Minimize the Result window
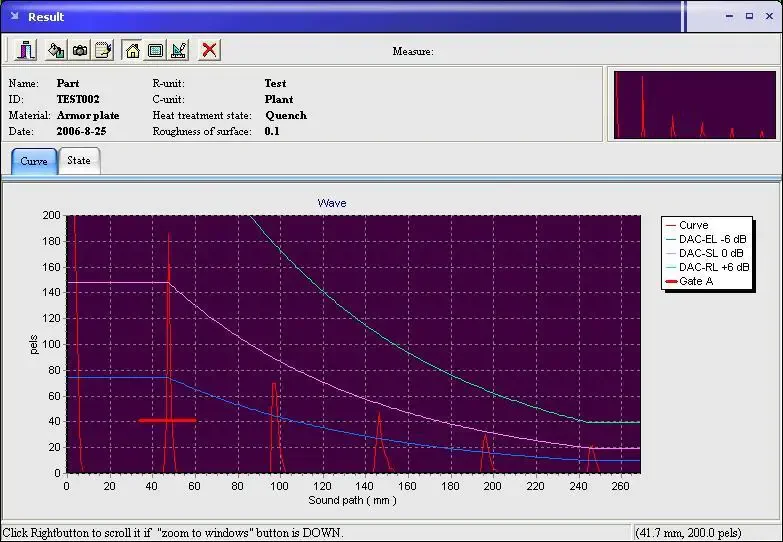 (x=730, y=16)
